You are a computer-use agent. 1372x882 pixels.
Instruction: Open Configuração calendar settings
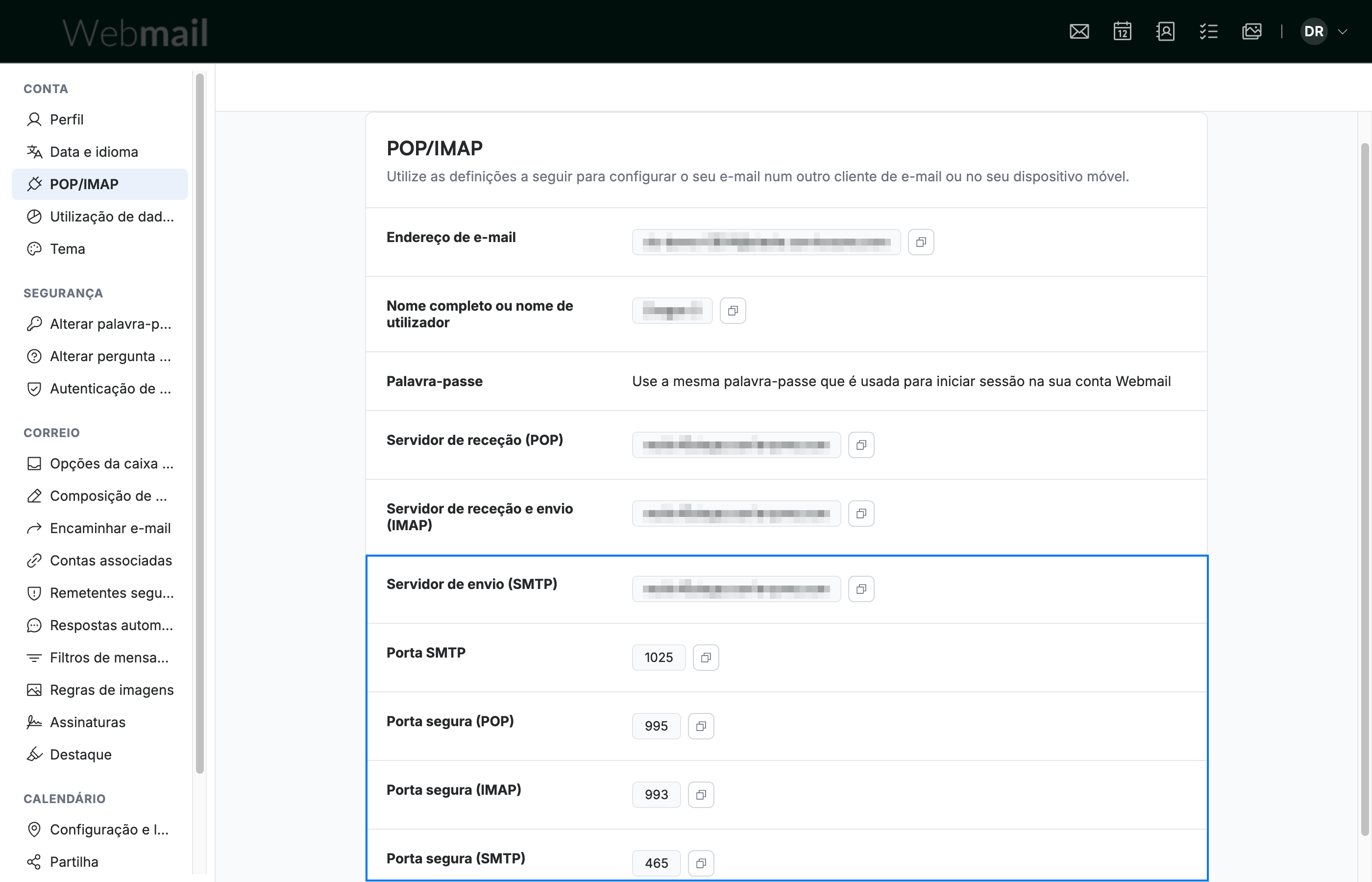coord(99,830)
